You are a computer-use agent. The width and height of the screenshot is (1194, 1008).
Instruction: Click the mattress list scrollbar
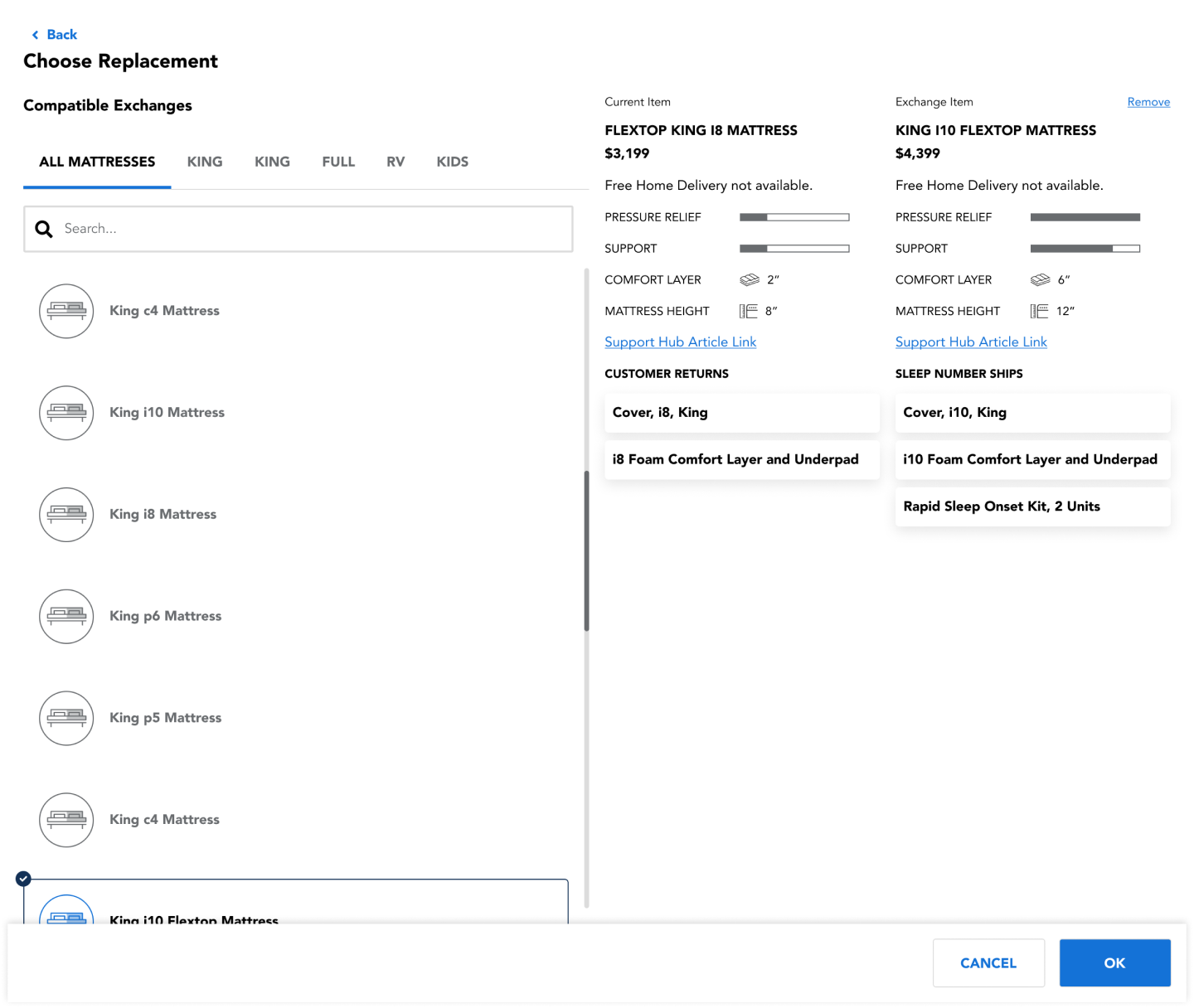(x=587, y=551)
